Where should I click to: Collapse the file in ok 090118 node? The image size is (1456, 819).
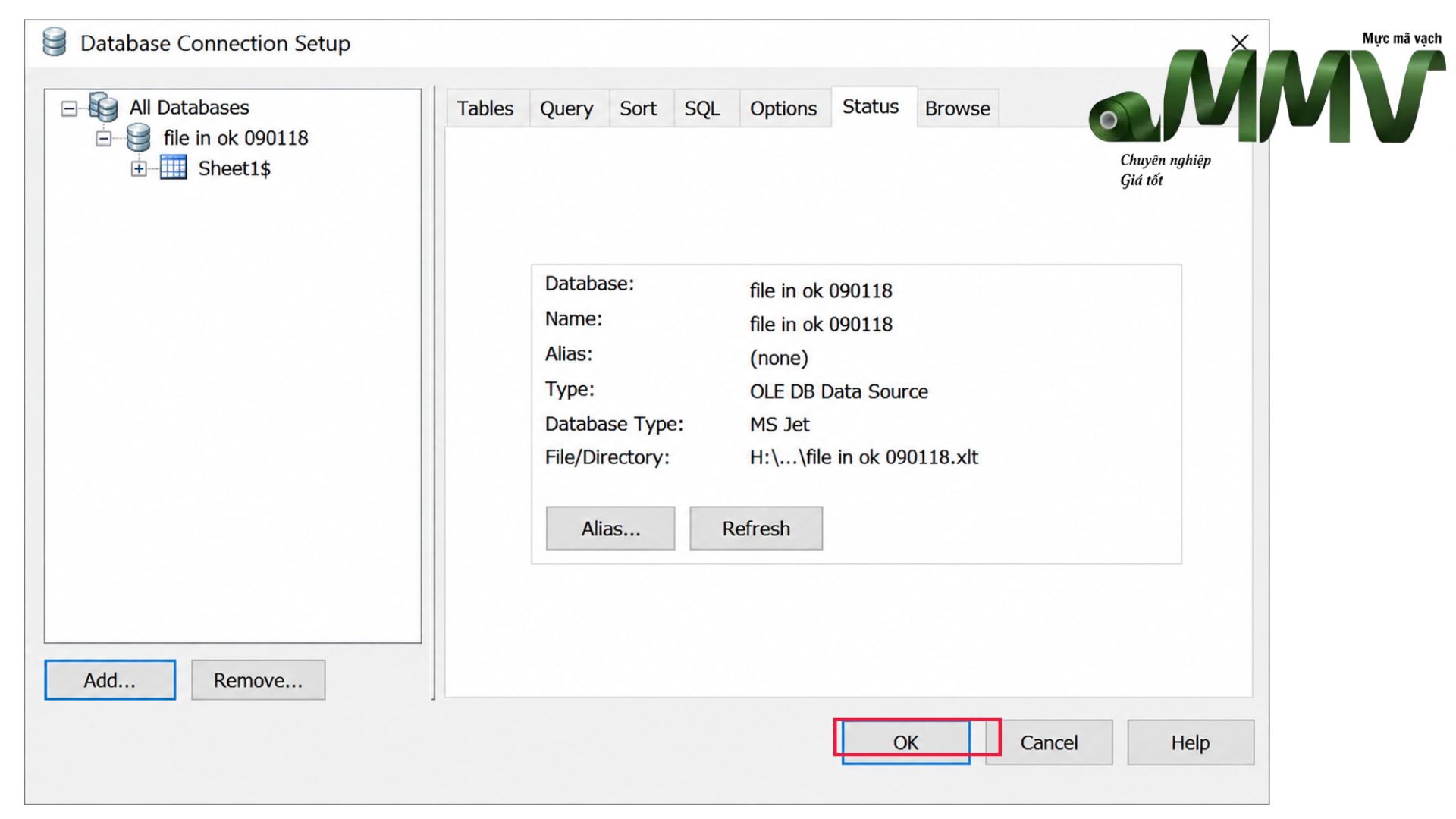pyautogui.click(x=104, y=139)
